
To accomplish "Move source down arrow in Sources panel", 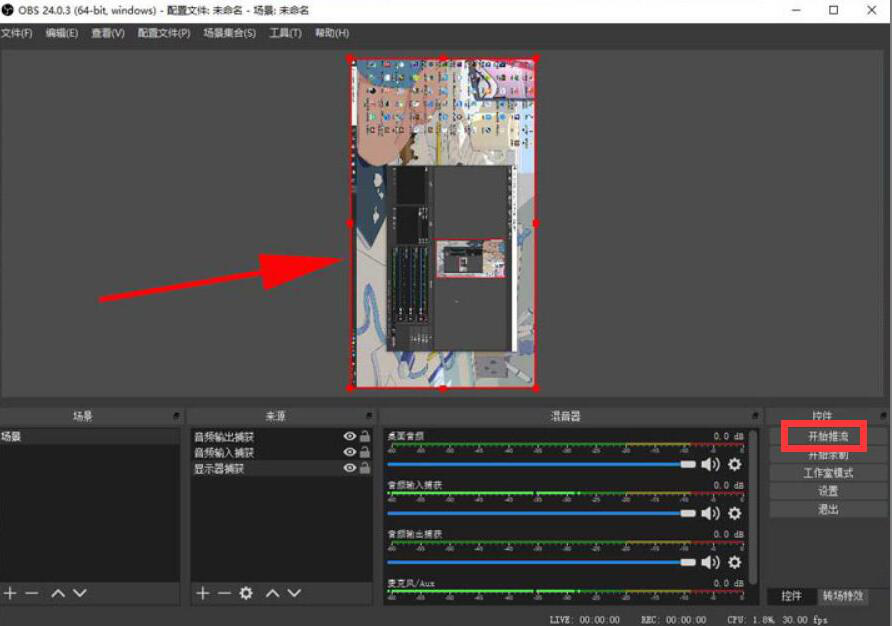I will tap(294, 593).
